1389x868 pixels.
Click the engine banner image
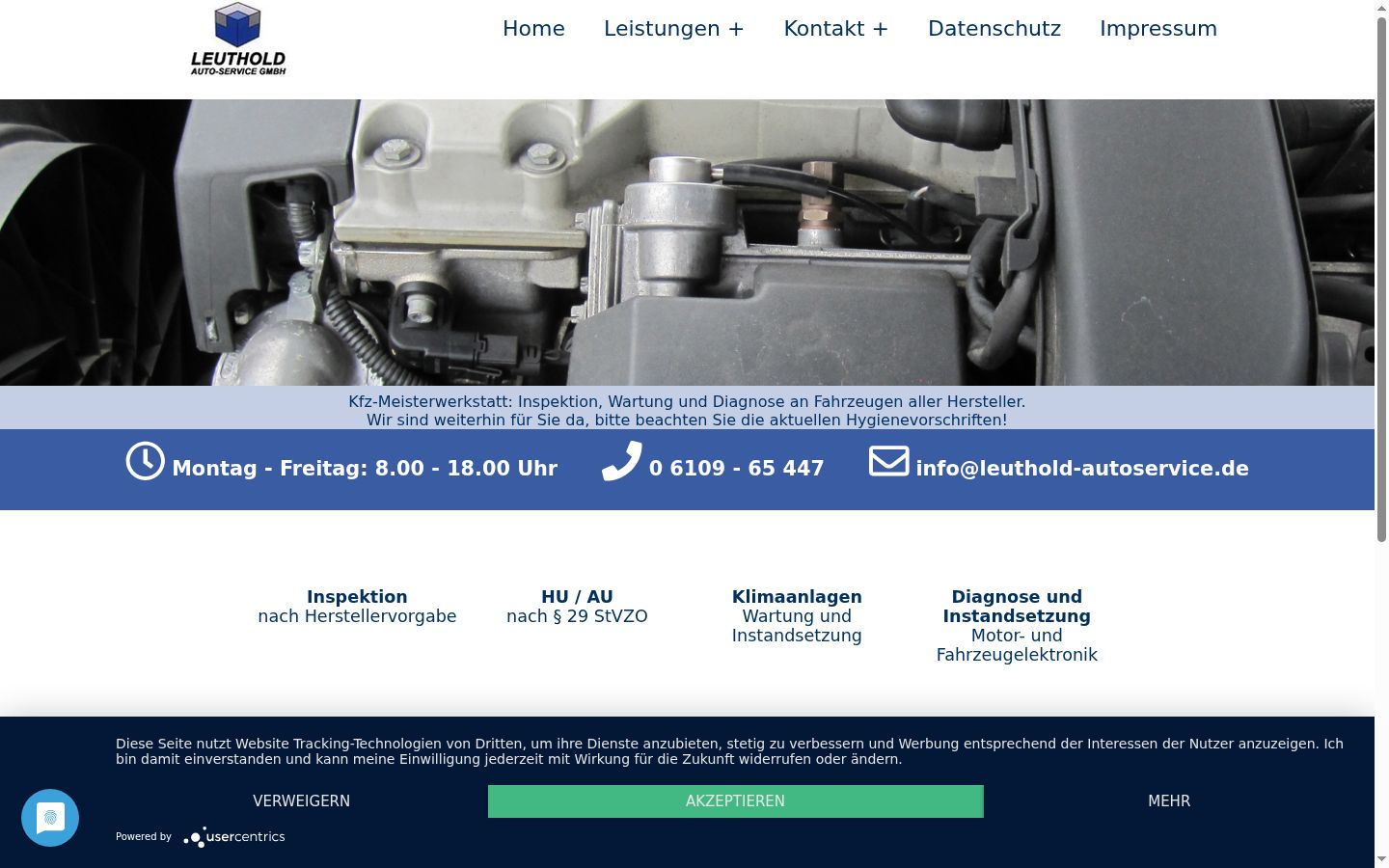(x=687, y=242)
